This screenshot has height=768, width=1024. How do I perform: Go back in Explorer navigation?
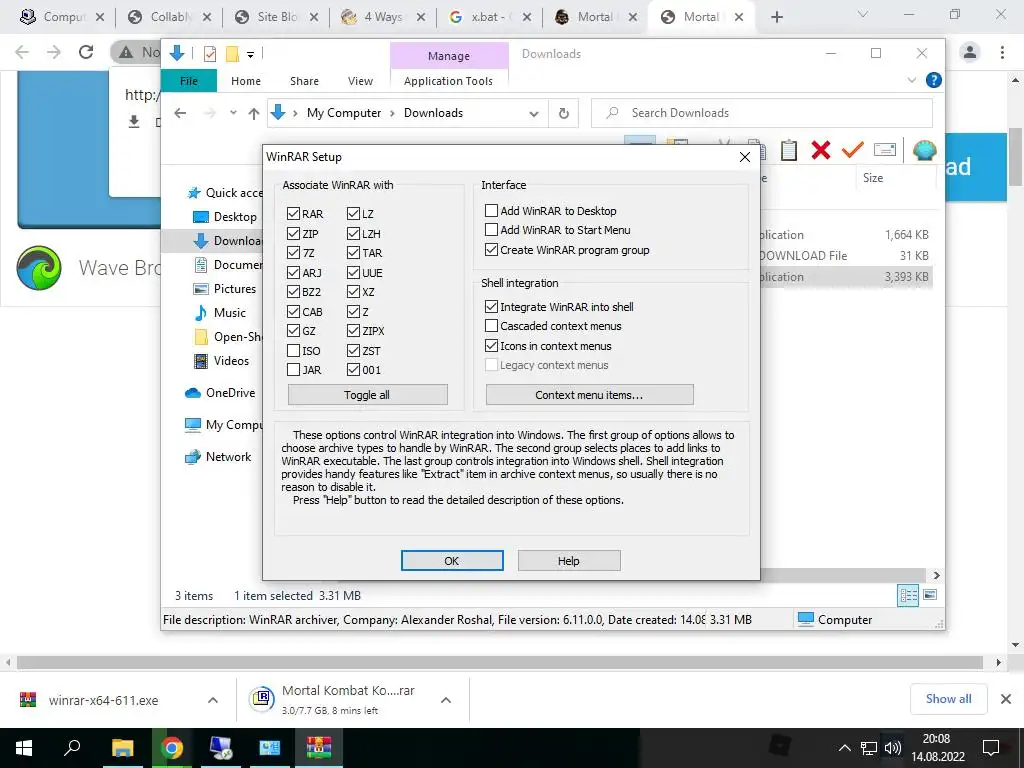(180, 113)
